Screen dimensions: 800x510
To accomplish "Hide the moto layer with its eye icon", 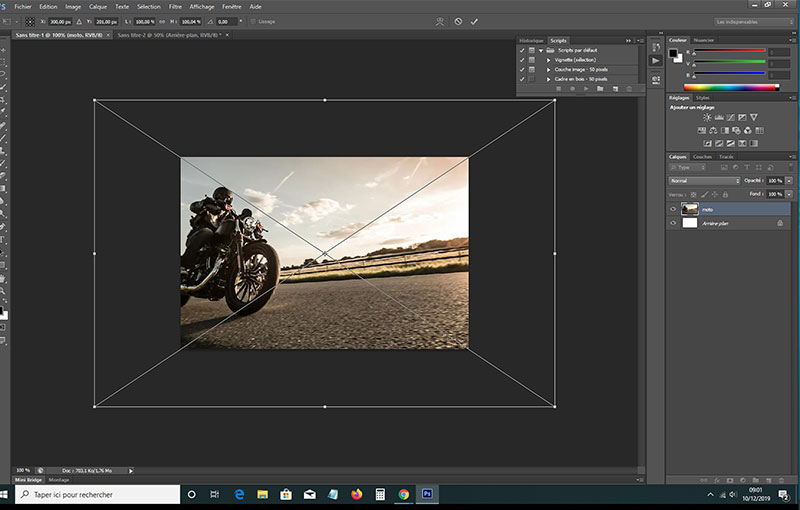I will (673, 209).
